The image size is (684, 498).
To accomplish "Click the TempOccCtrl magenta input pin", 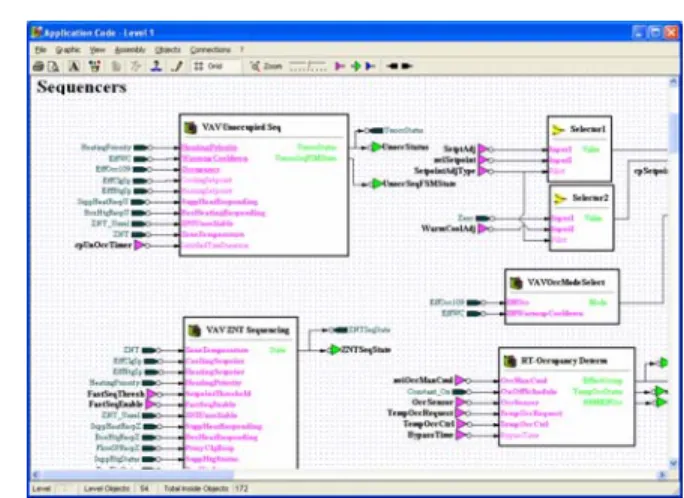I will pos(461,424).
